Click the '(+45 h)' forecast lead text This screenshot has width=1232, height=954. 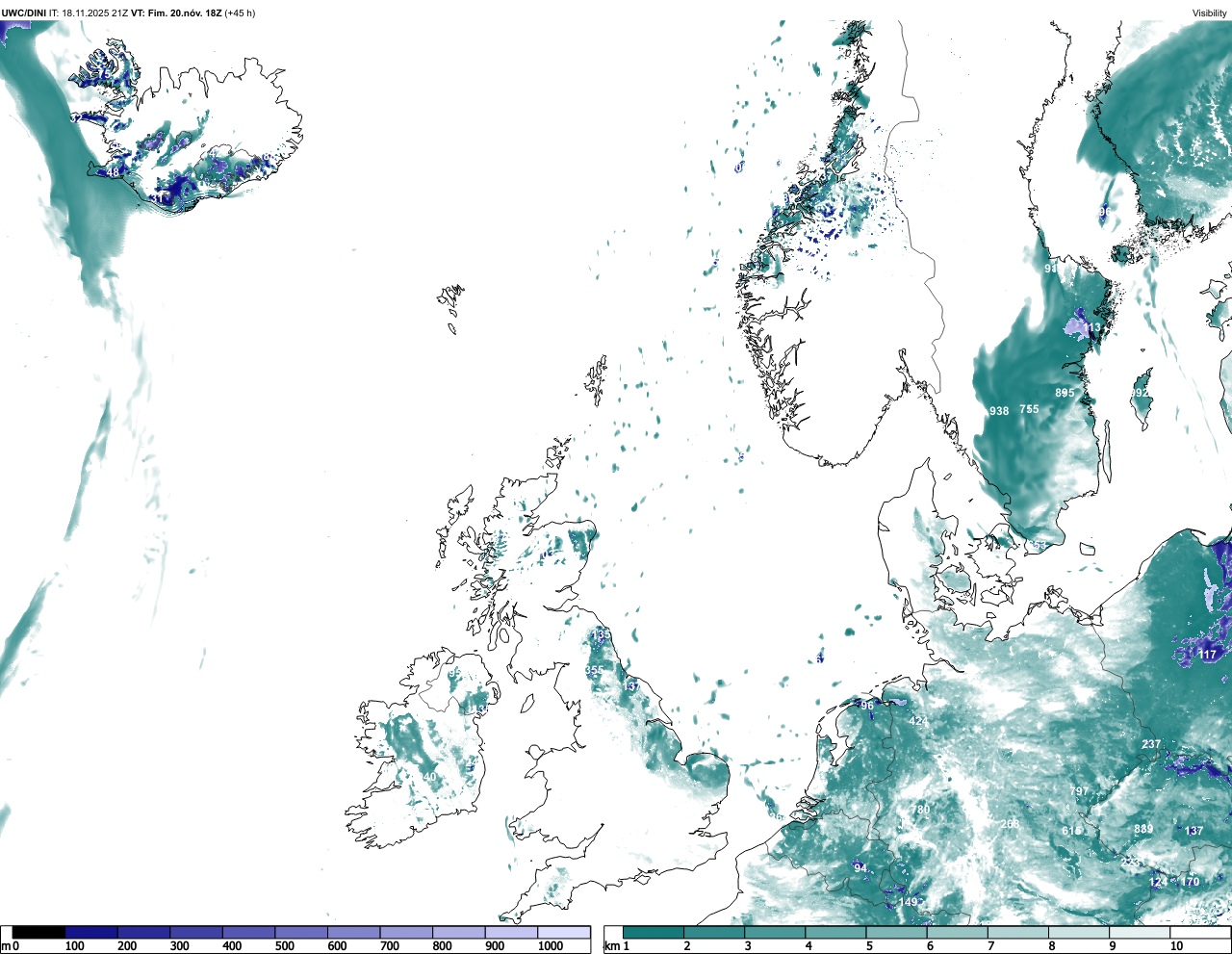(x=241, y=13)
